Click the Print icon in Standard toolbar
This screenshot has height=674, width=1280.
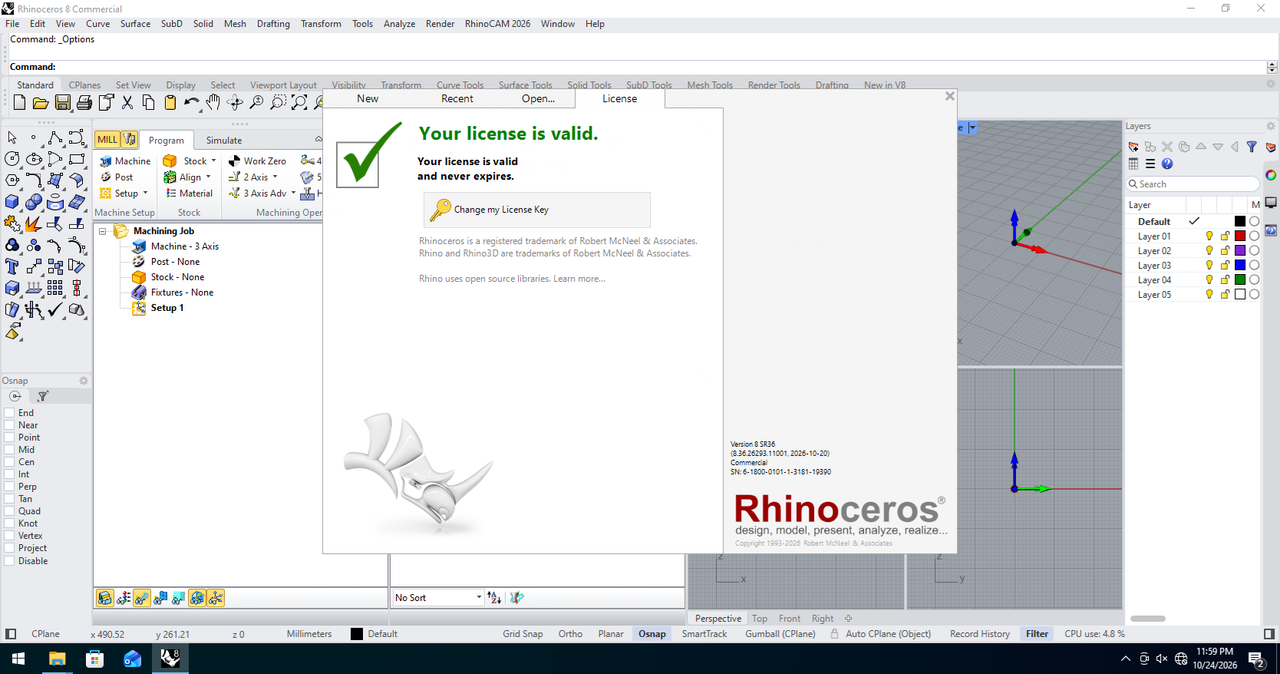(x=84, y=102)
